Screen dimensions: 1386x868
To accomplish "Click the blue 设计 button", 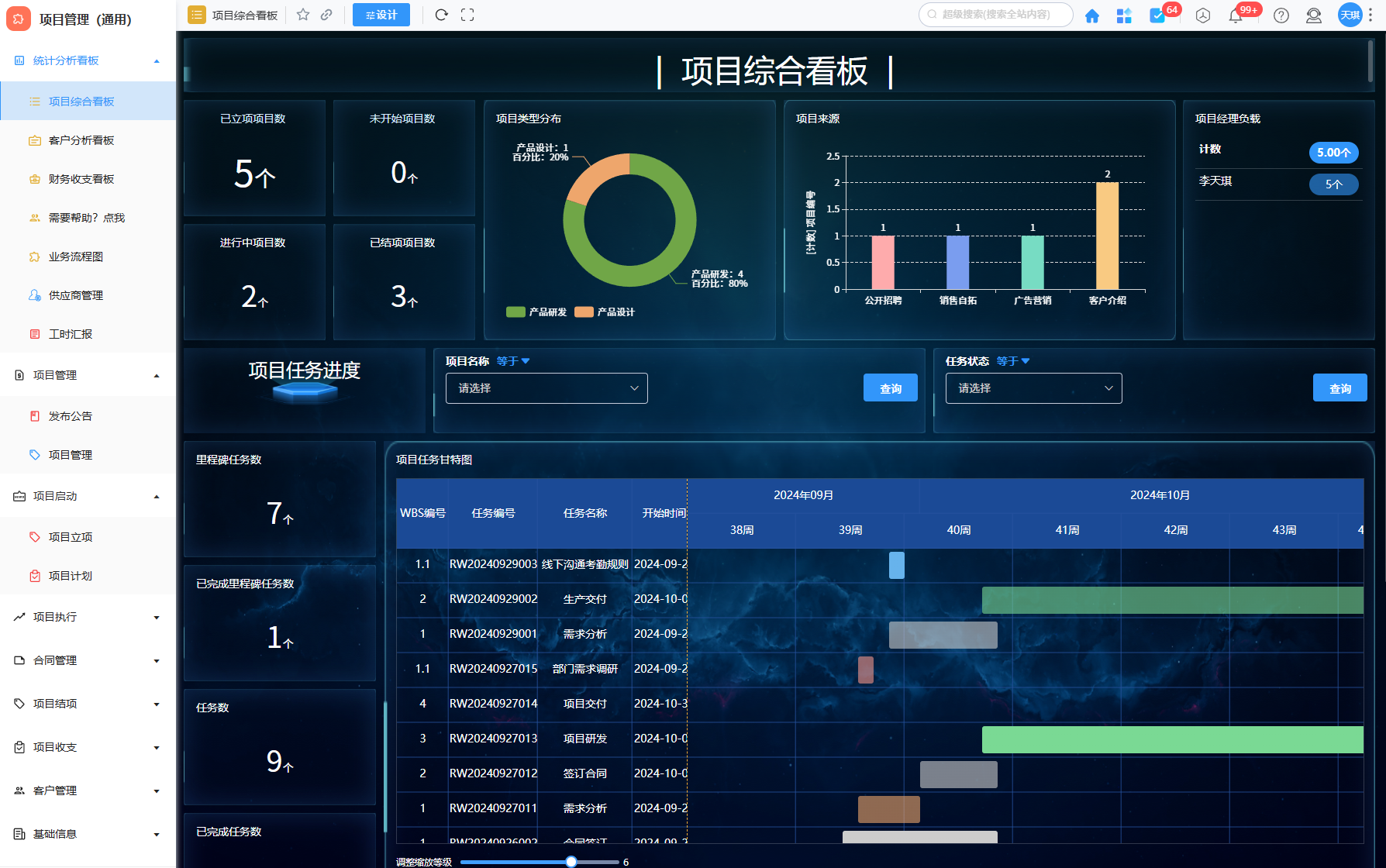I will [381, 15].
